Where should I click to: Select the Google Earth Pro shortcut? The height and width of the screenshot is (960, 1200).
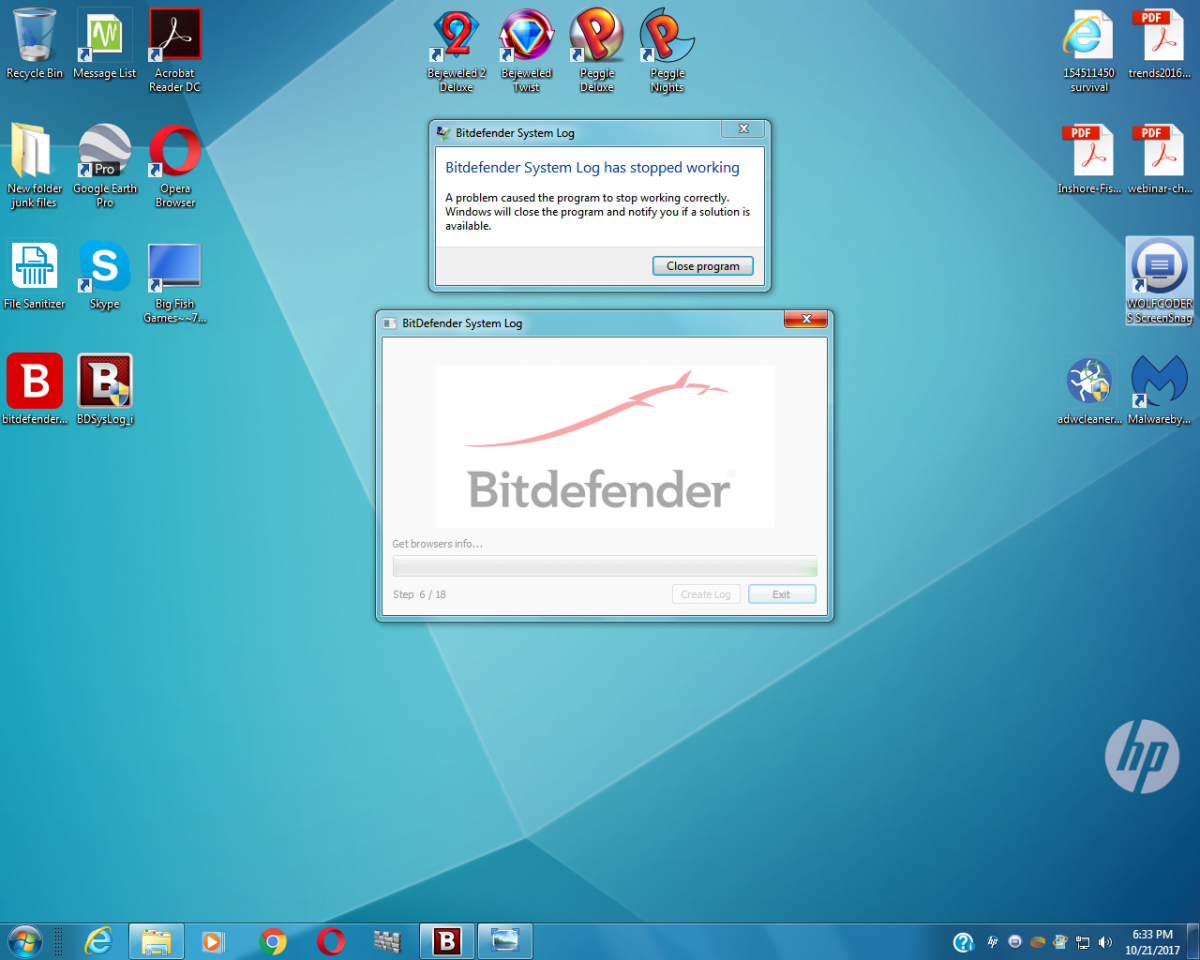click(104, 166)
